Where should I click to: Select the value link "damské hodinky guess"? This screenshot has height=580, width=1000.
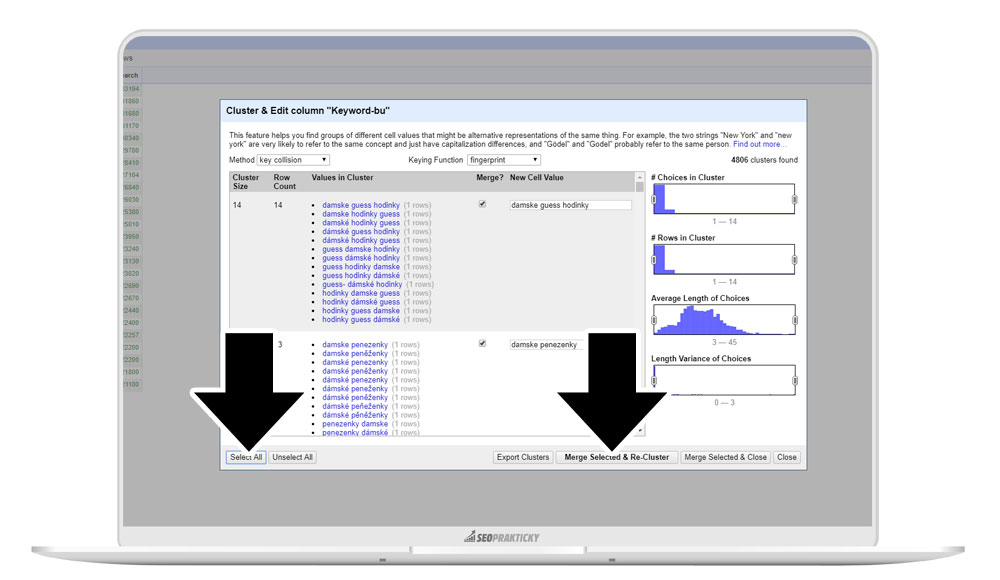click(x=361, y=223)
